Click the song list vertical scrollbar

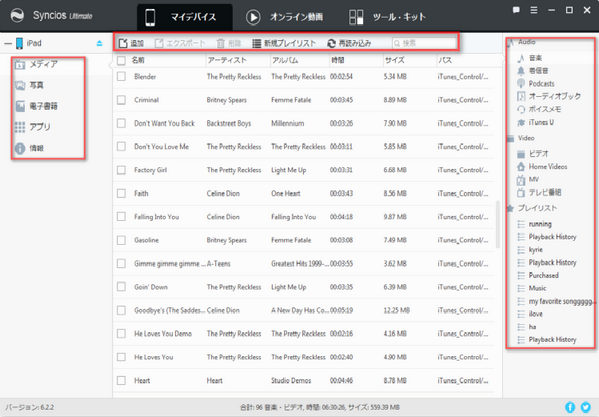coord(498,225)
